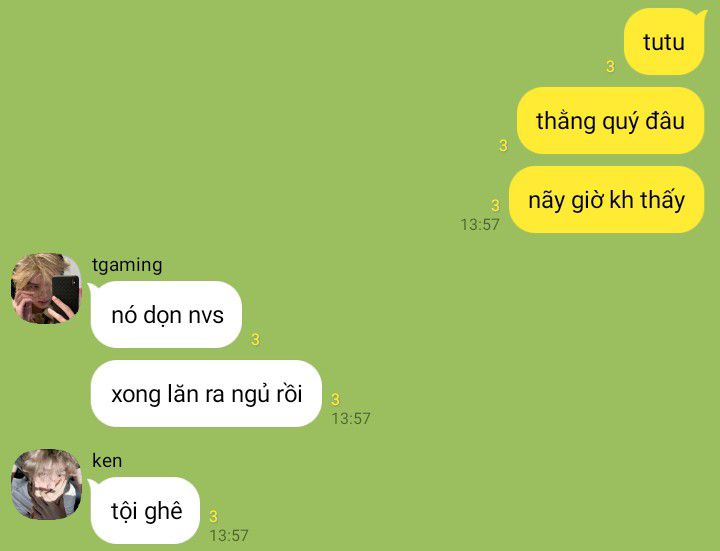
Task: Open ken's profile avatar
Action: (46, 484)
